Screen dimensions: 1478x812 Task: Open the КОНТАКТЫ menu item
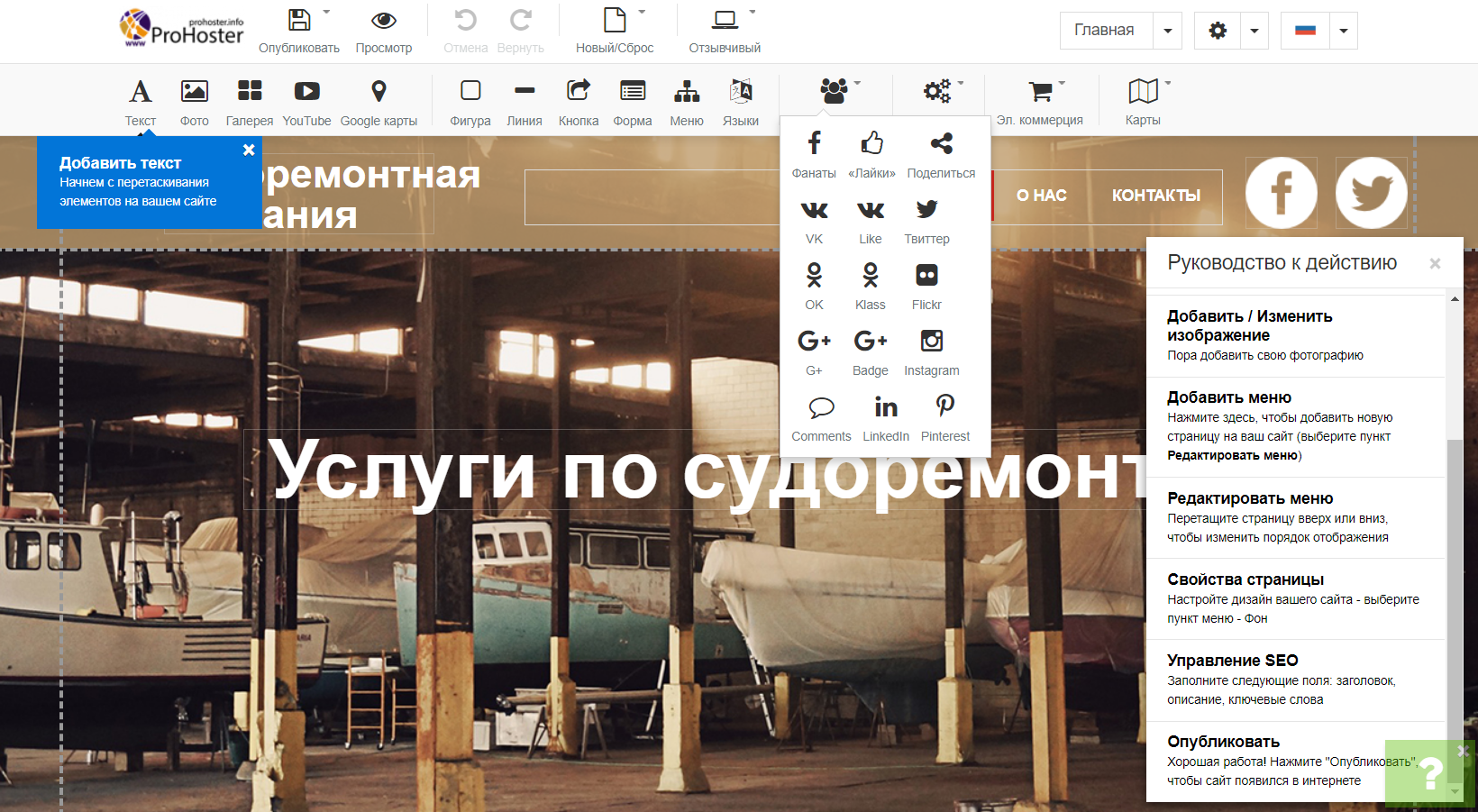coord(1155,196)
